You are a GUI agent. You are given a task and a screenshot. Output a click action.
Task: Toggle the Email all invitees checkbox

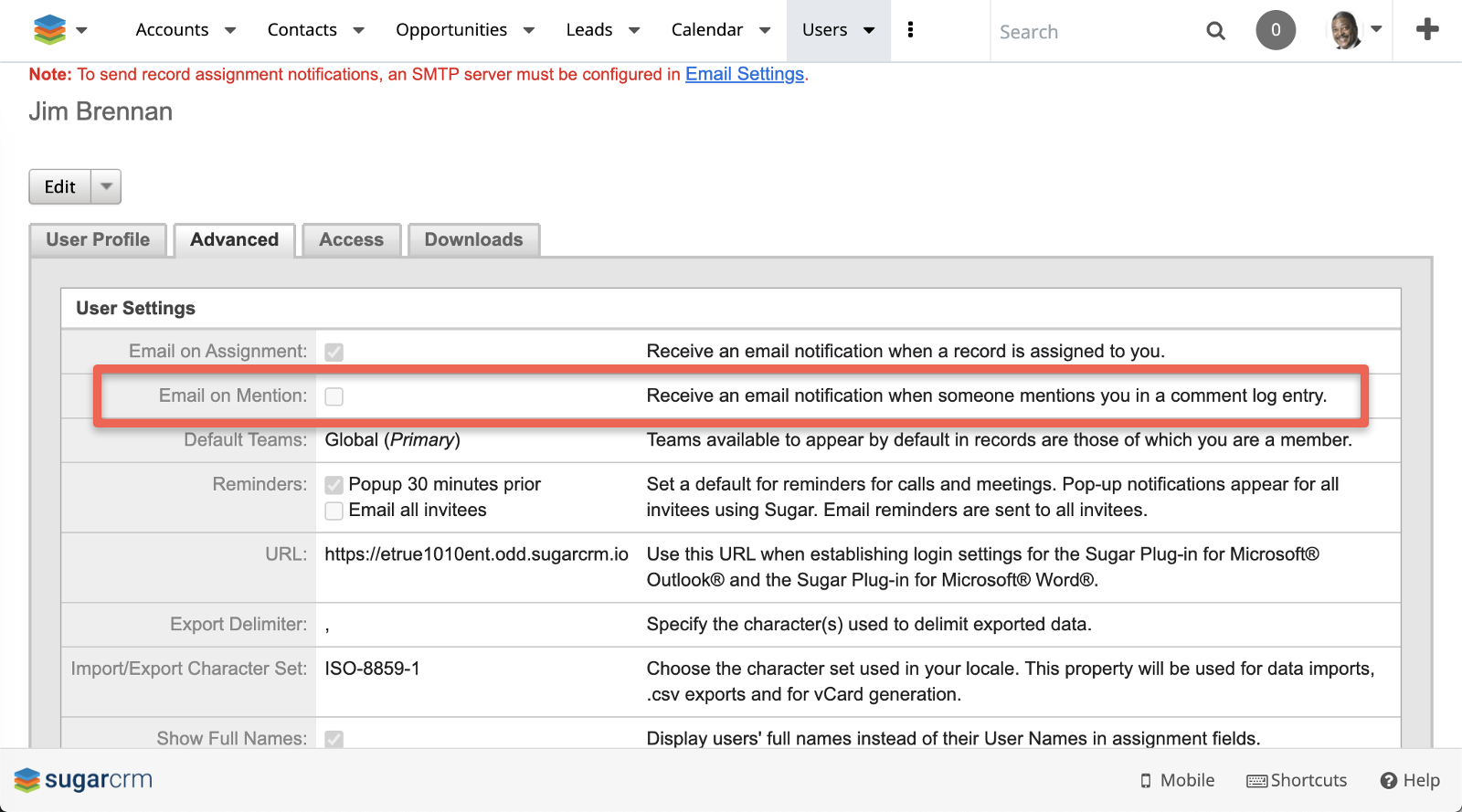pyautogui.click(x=334, y=511)
